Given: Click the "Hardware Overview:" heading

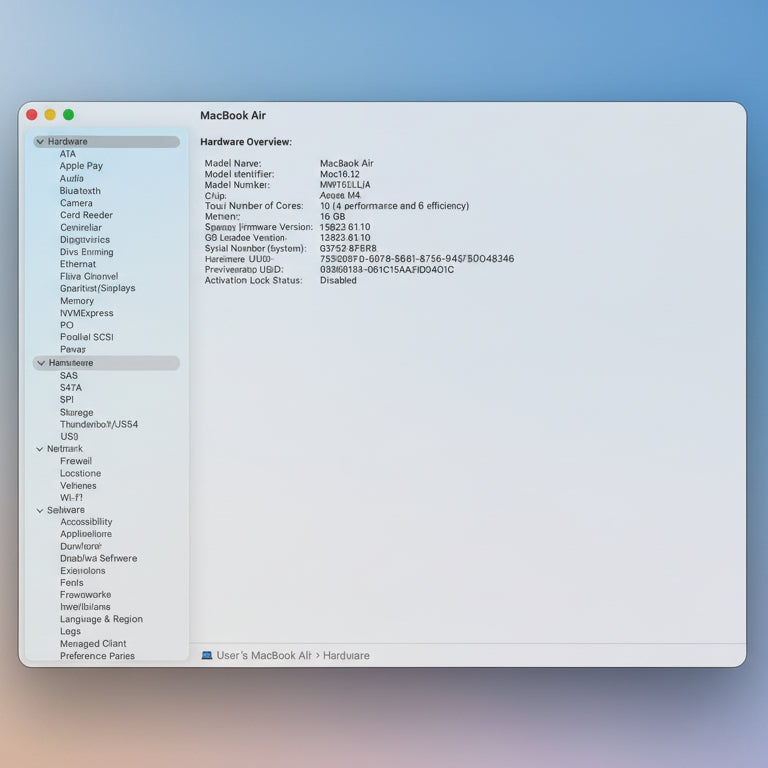Looking at the screenshot, I should pyautogui.click(x=246, y=142).
